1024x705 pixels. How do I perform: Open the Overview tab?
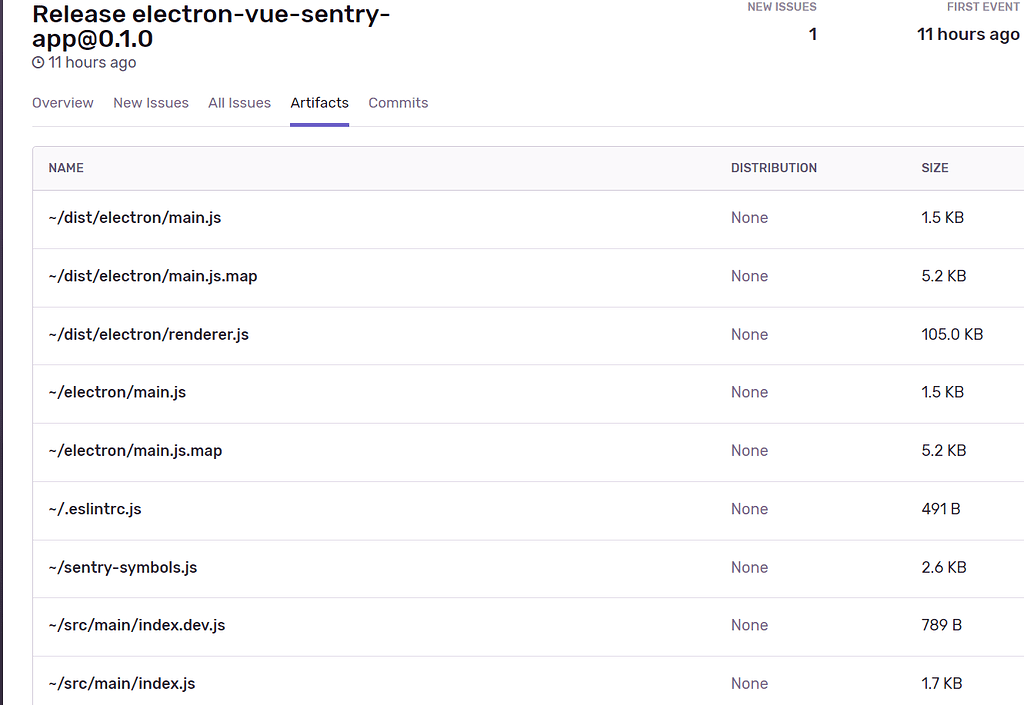[x=62, y=103]
